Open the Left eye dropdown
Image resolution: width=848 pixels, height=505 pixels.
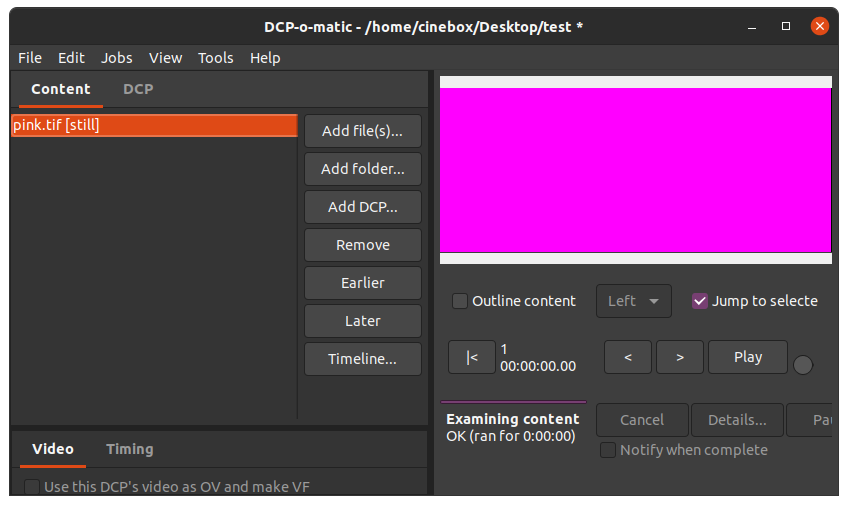(x=633, y=301)
